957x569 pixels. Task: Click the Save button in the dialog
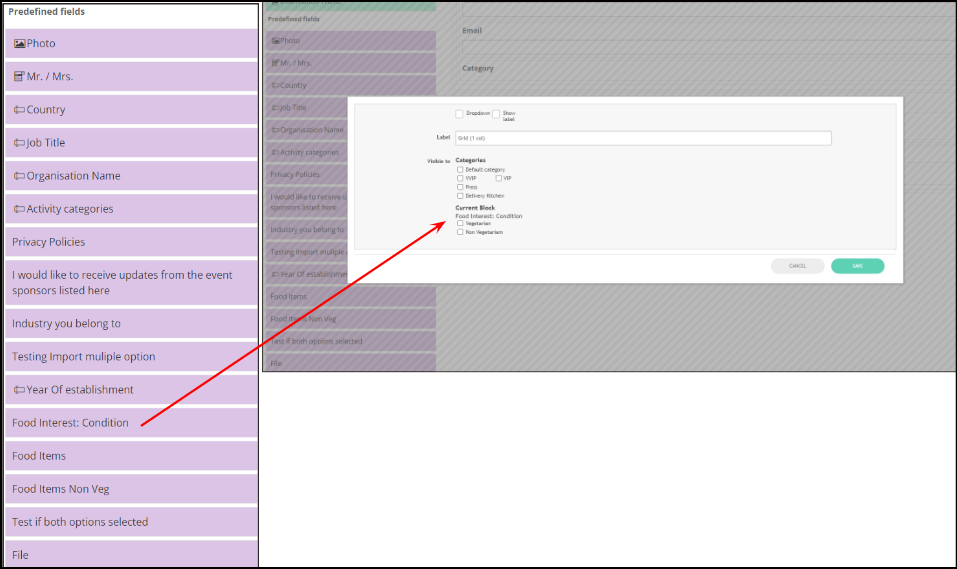pos(858,266)
